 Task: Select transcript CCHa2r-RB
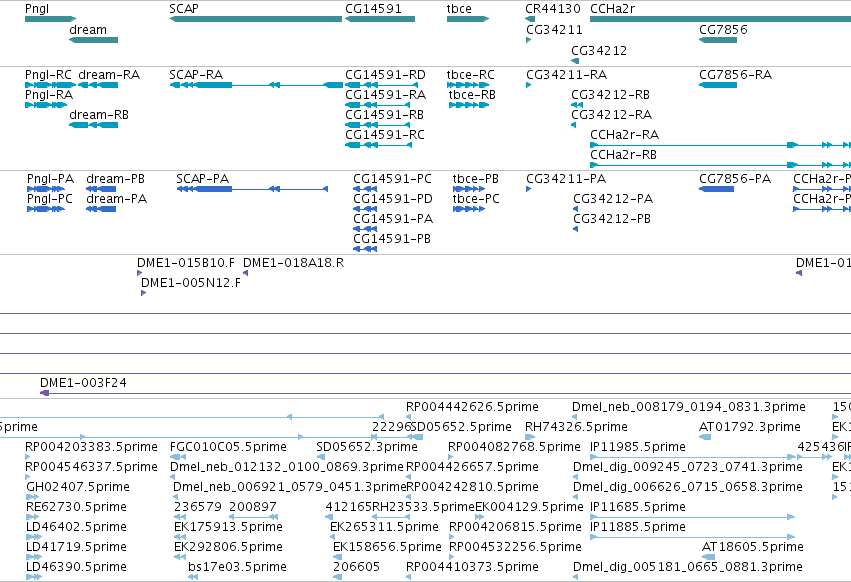coord(624,155)
